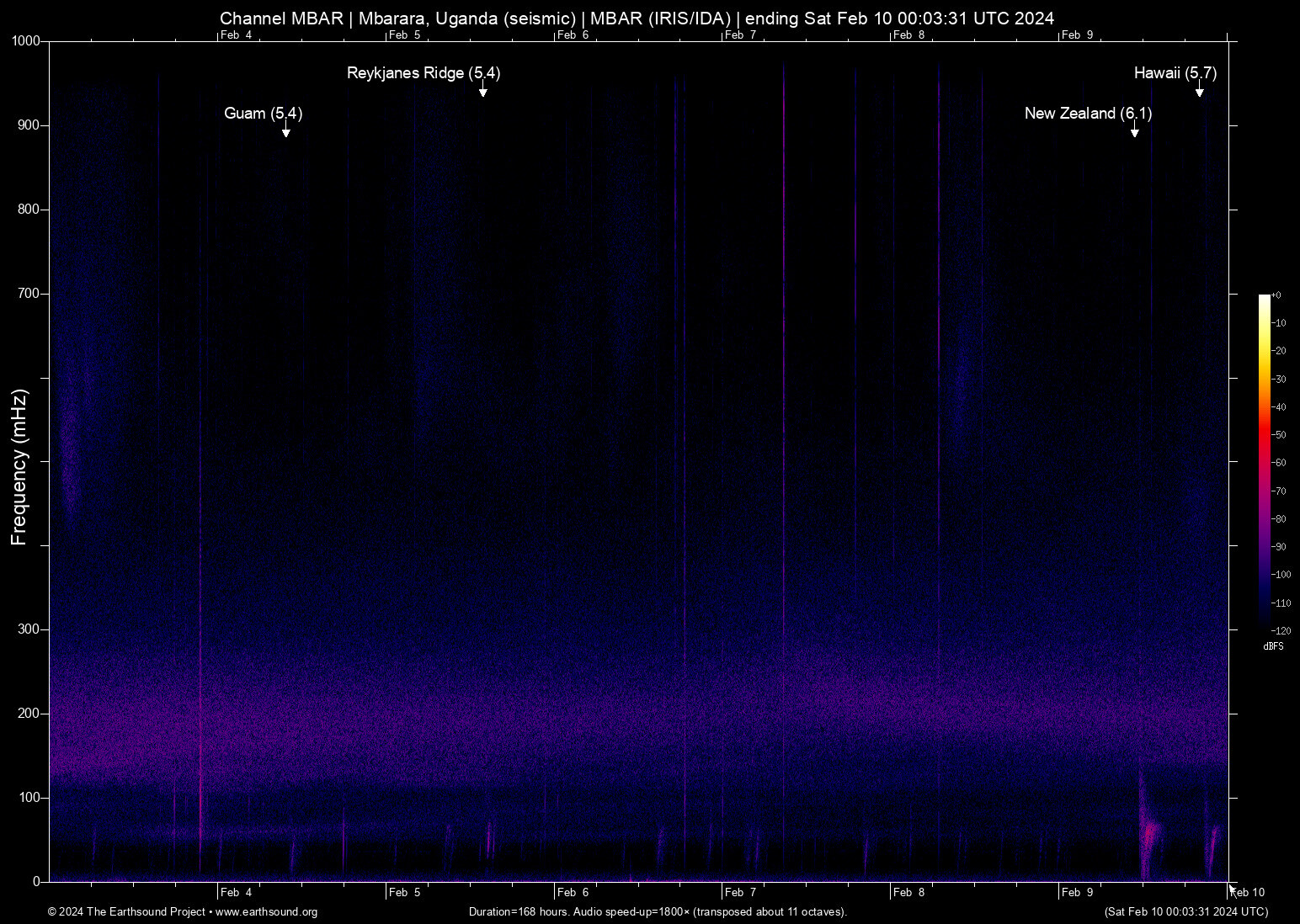This screenshot has height=924, width=1300.
Task: Click the Feb 10 label on bottom axis
Action: 1248,892
